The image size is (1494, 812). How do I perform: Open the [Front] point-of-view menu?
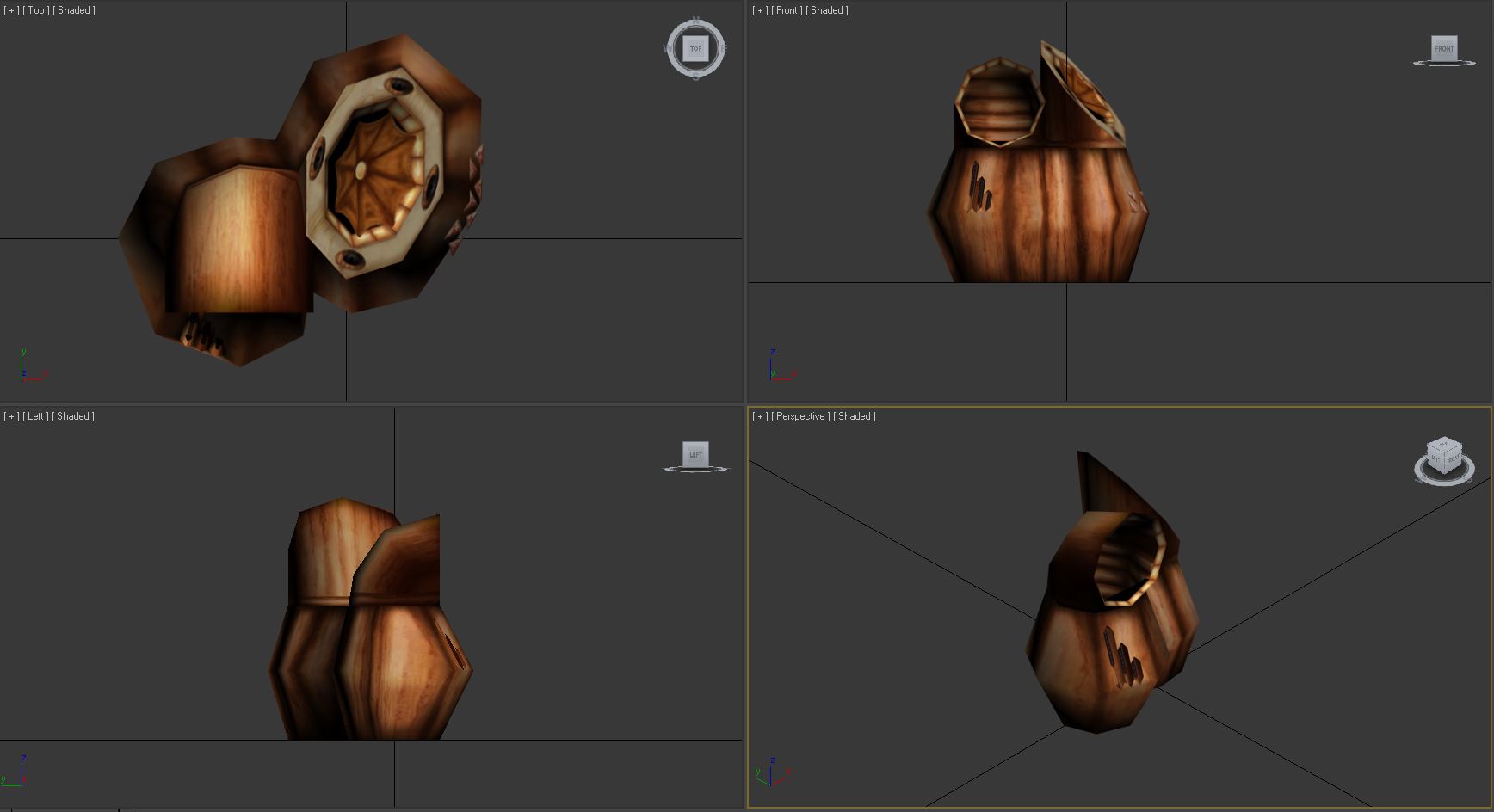point(787,10)
